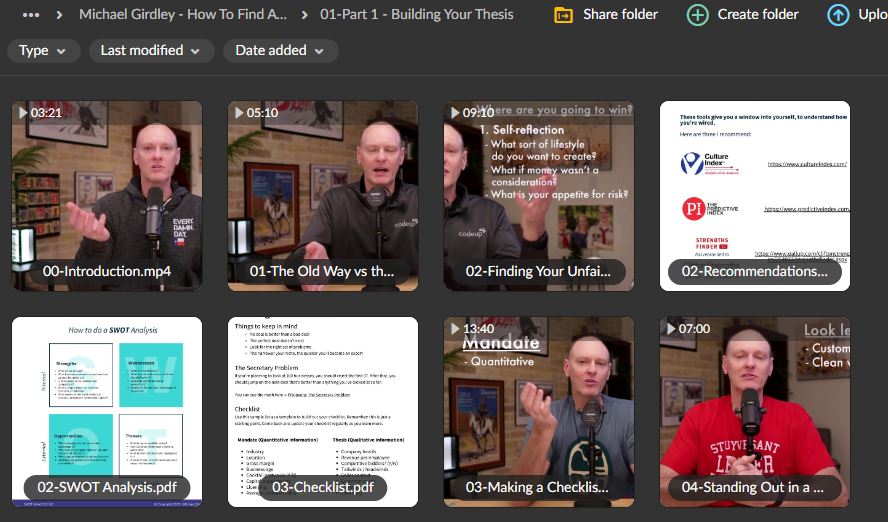Click play icon on 03-Making a Checklist video
Image resolution: width=888 pixels, height=522 pixels.
point(454,329)
